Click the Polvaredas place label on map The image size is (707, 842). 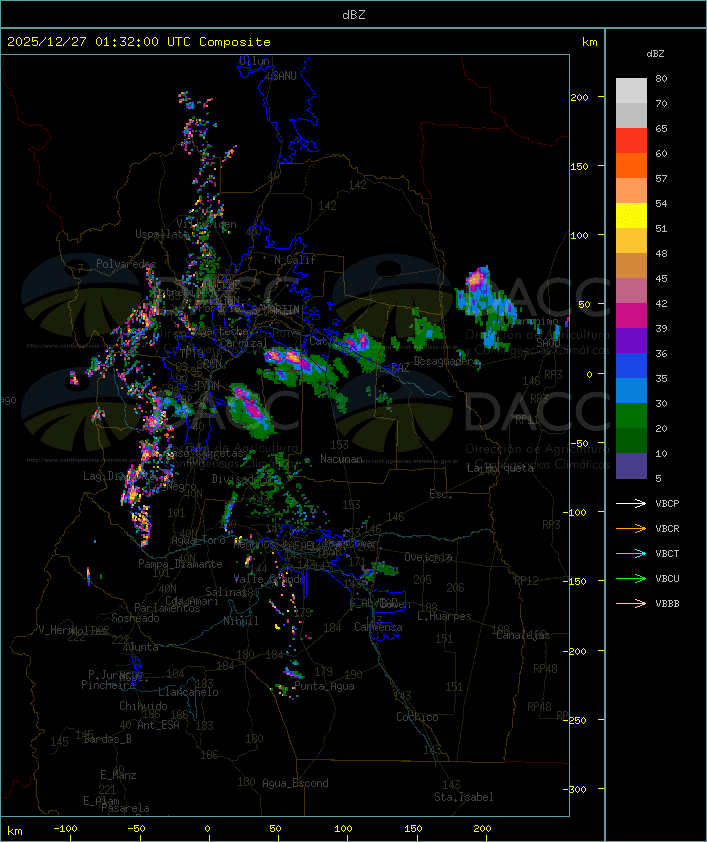(x=126, y=264)
